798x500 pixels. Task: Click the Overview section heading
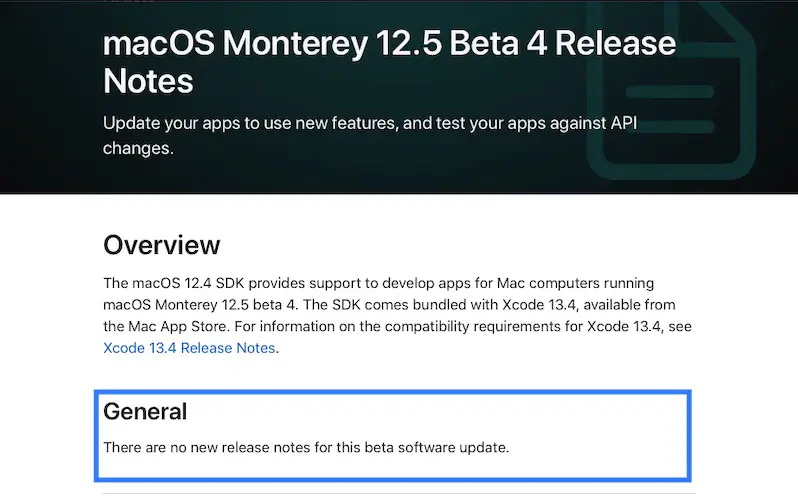point(161,245)
